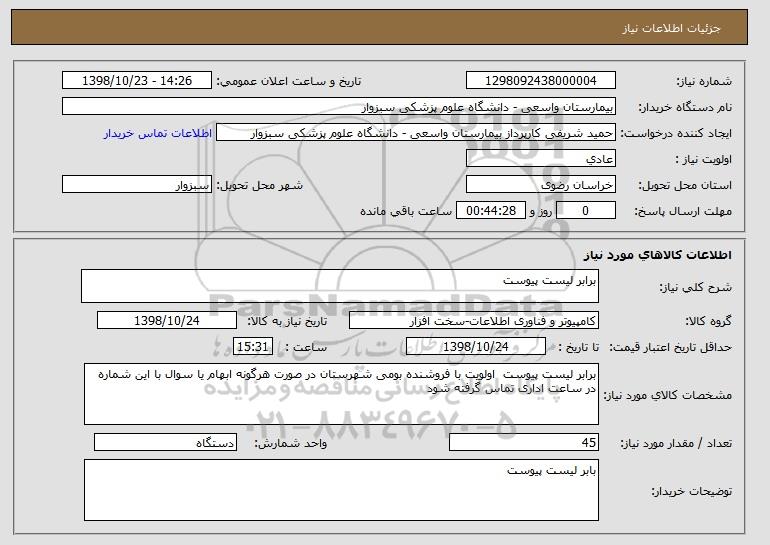Click the ایجاد کننده درخواست field

tap(416, 133)
